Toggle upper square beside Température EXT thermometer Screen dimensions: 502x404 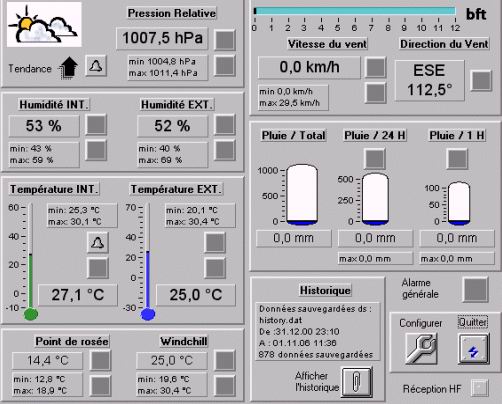point(215,242)
